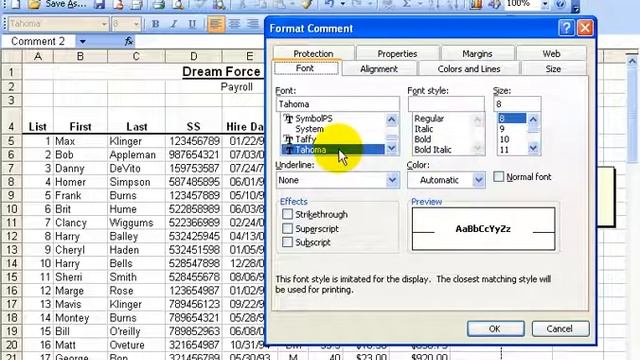This screenshot has height=360, width=640.
Task: Switch to the Web tab
Action: (x=551, y=53)
